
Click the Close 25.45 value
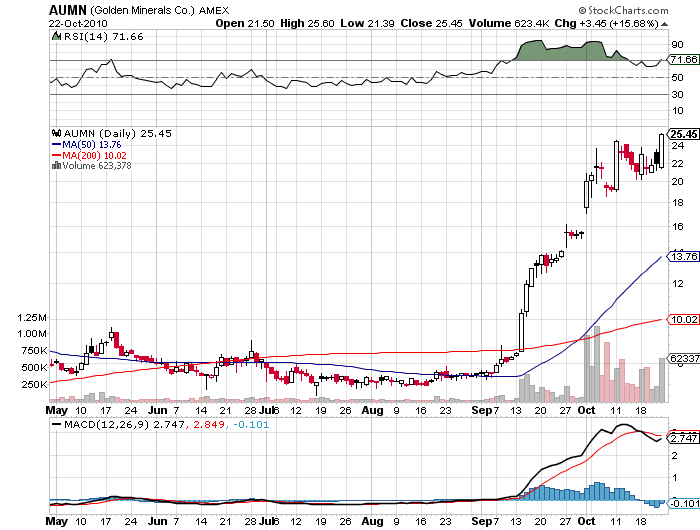tap(431, 23)
